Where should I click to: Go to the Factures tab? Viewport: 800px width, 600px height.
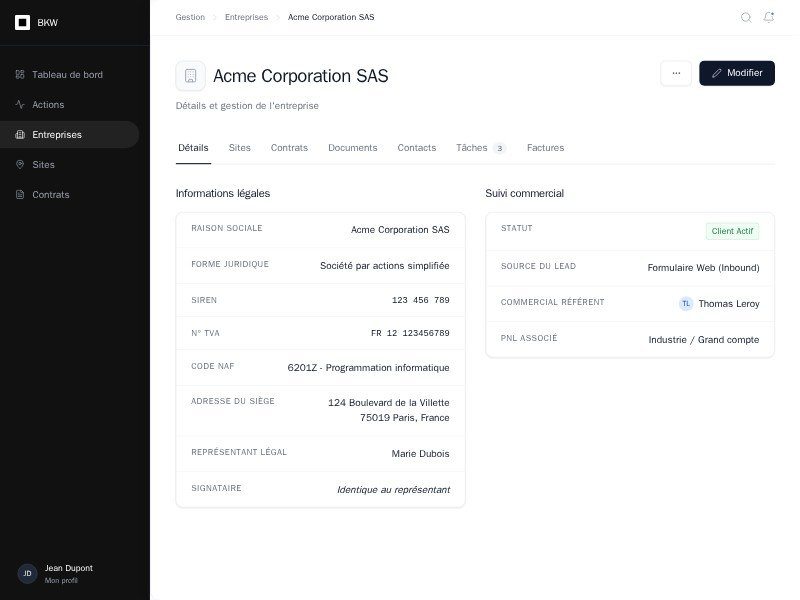(545, 148)
